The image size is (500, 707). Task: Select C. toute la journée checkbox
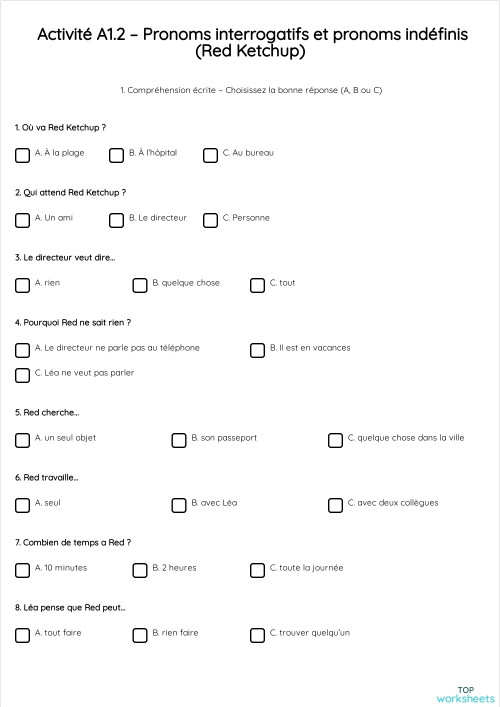point(257,570)
